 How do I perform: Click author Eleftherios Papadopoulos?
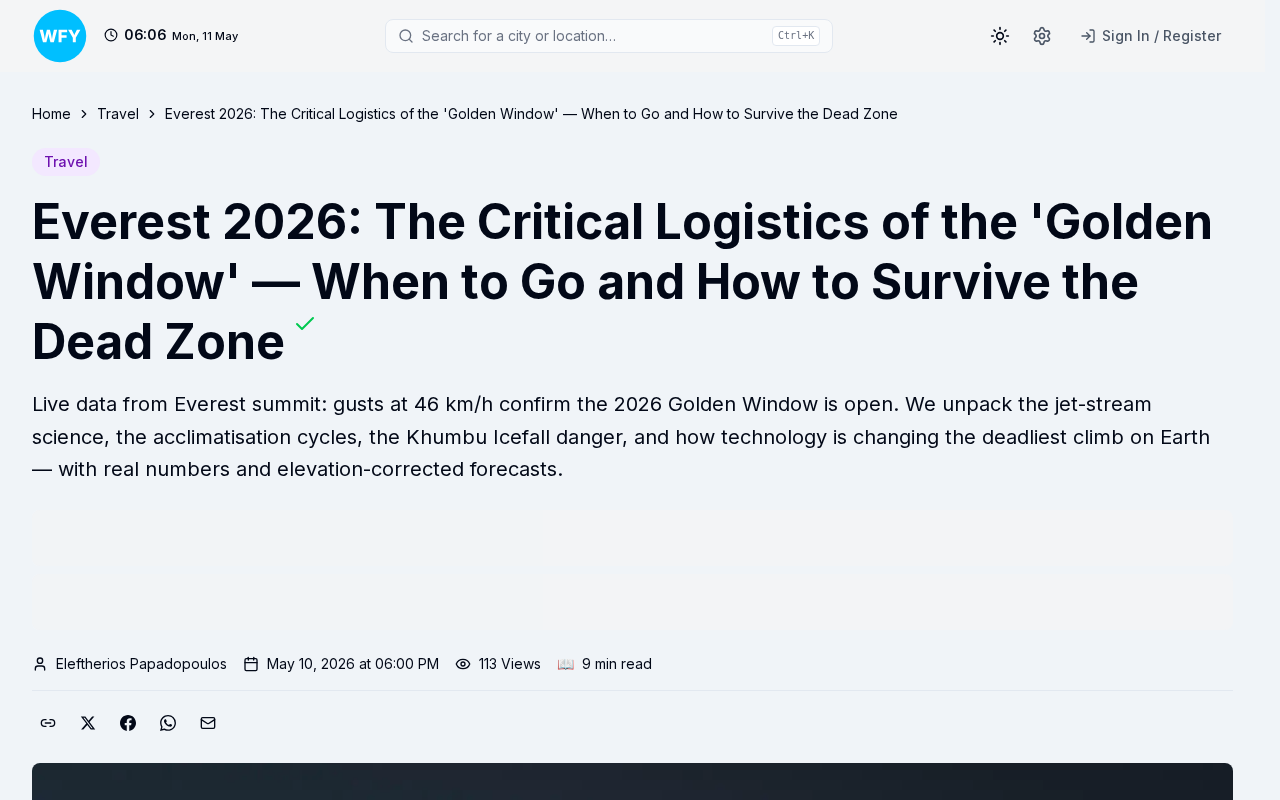pyautogui.click(x=141, y=664)
